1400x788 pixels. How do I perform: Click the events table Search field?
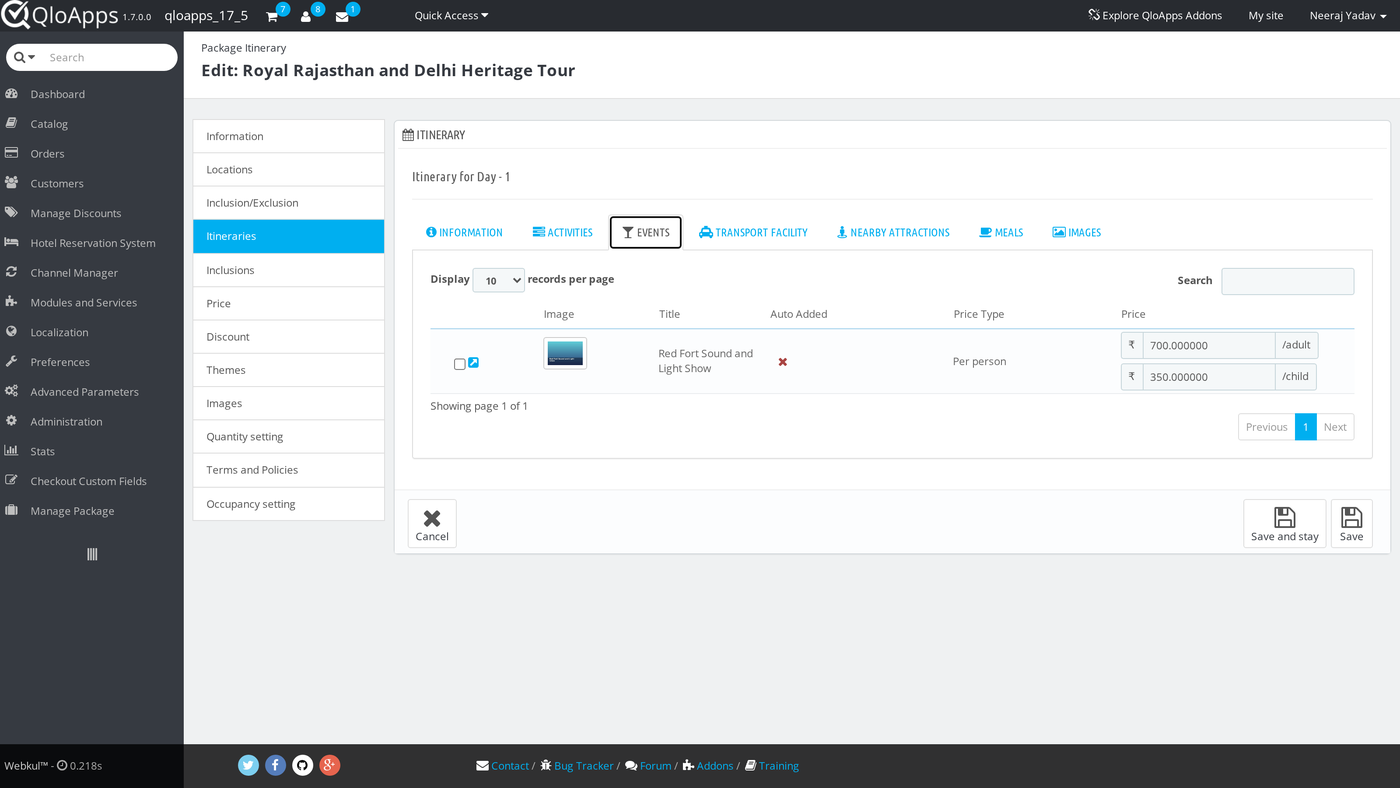tap(1288, 281)
